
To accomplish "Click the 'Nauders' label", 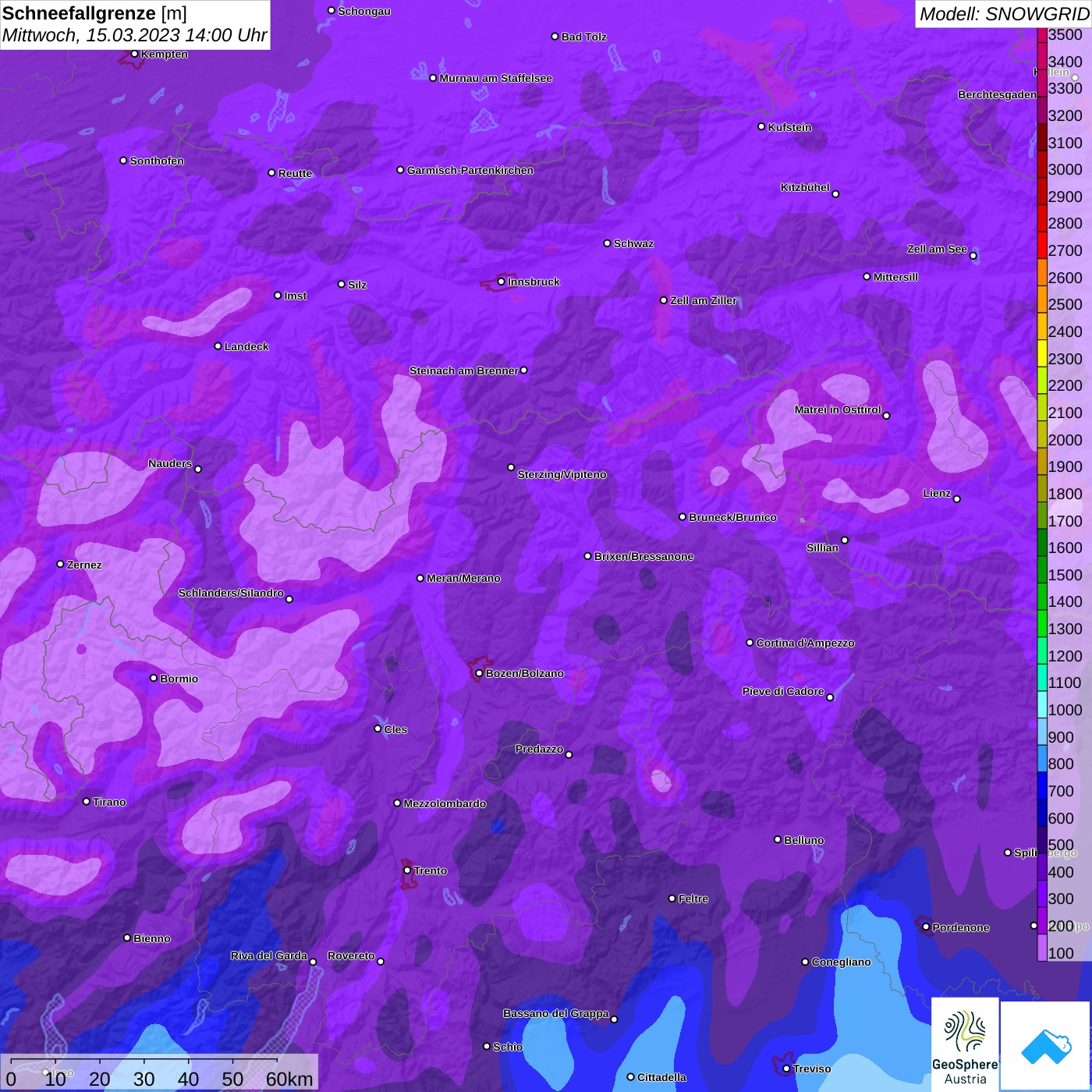I will 170,463.
